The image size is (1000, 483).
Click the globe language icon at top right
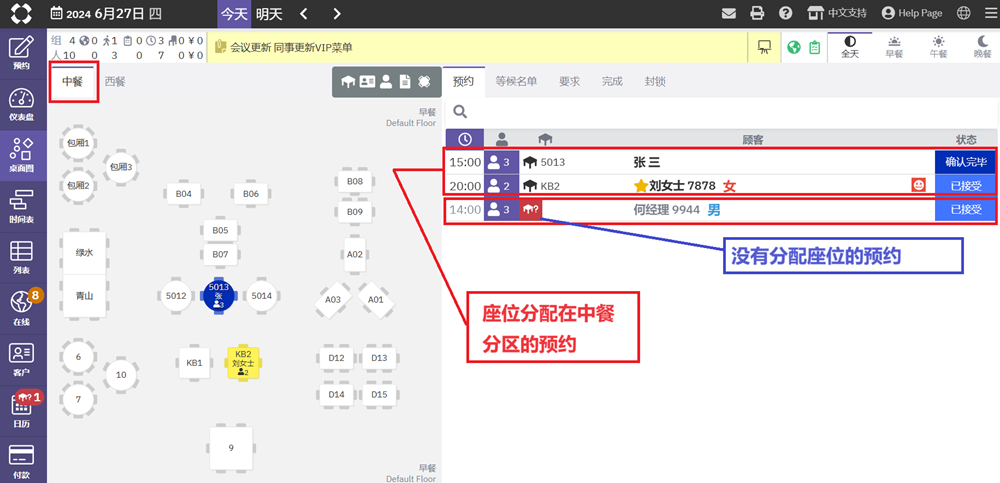964,13
